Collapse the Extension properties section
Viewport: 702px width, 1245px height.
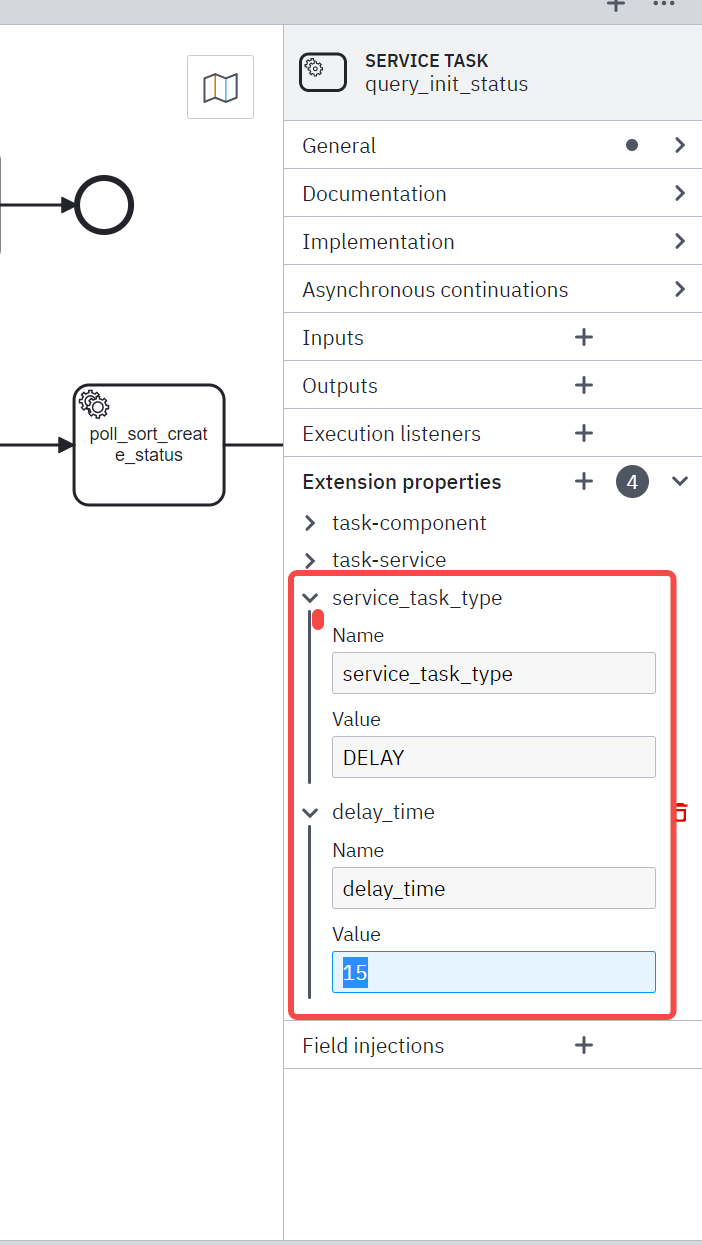pos(680,482)
